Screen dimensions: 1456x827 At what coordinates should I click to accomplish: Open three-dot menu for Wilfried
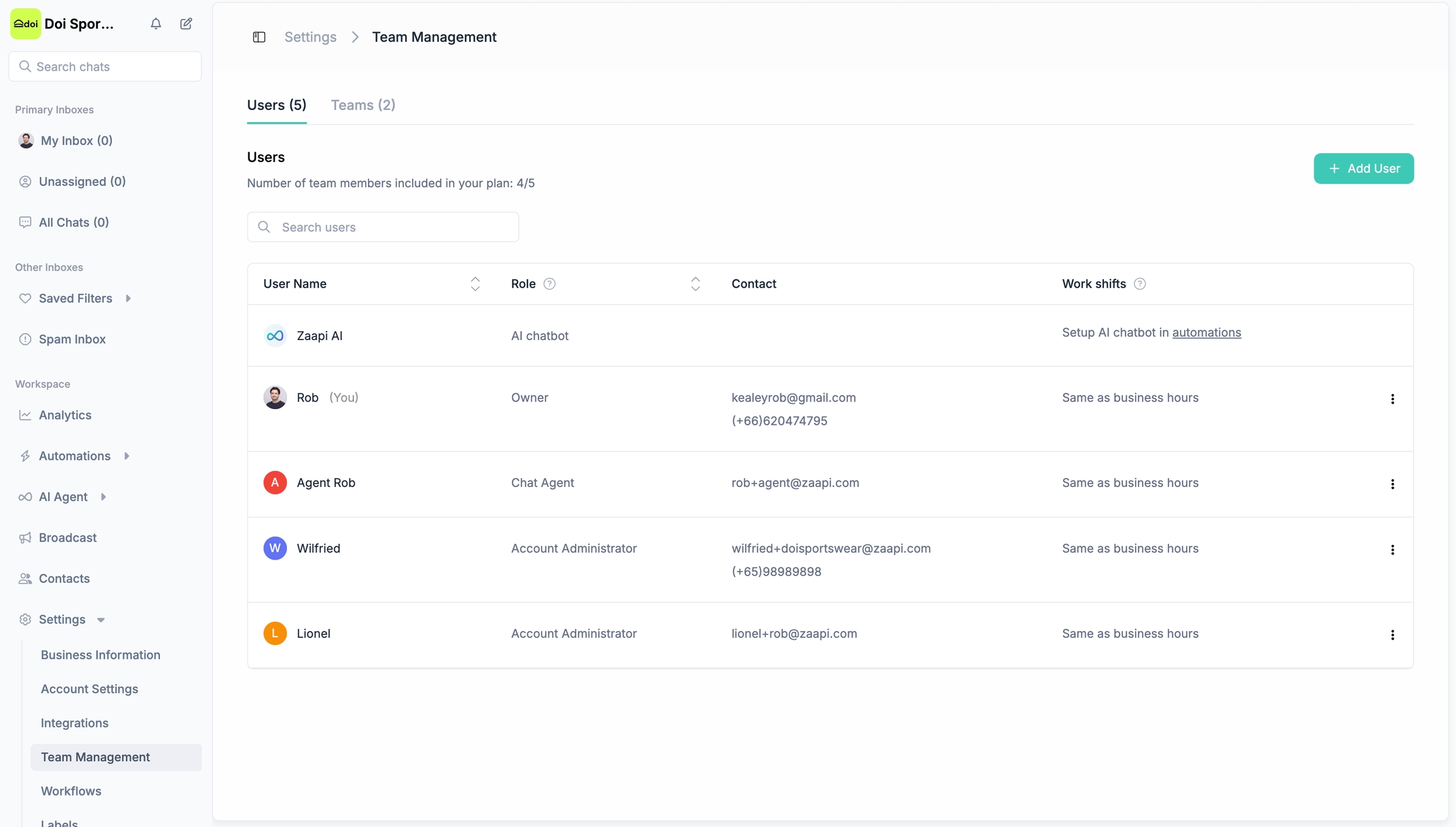pyautogui.click(x=1392, y=550)
